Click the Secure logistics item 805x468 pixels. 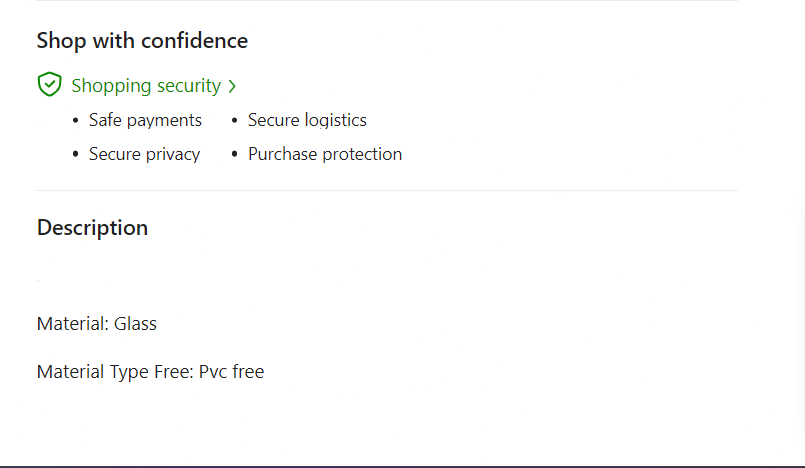point(307,120)
